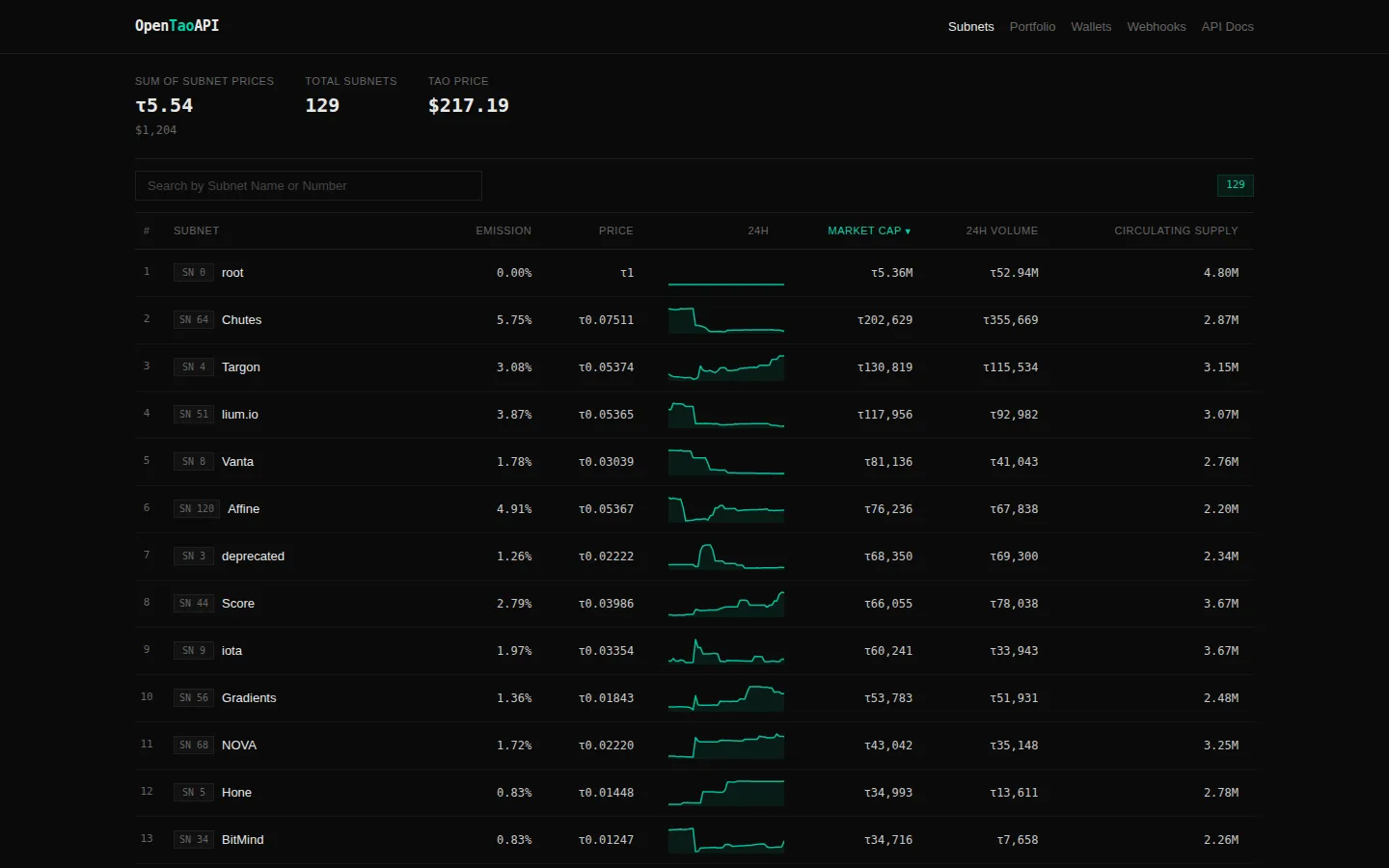
Task: Open the root 24H sparkline chart
Action: click(x=726, y=273)
